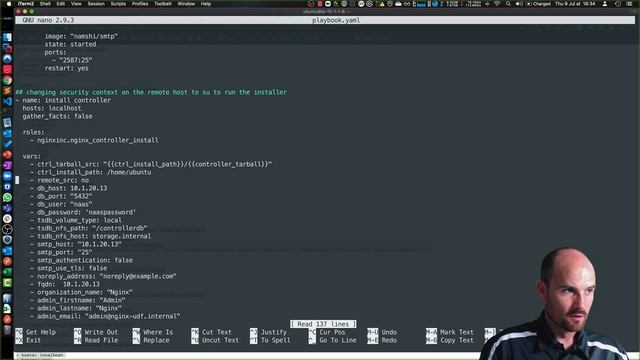The height and width of the screenshot is (360, 640).
Task: Open WhatsApp from the Dock
Action: pos(7,197)
